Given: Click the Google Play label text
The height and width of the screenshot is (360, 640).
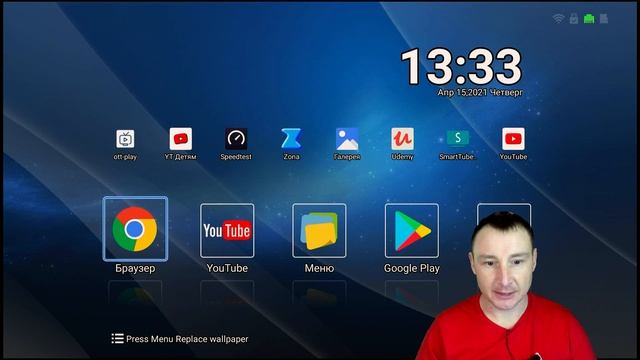Looking at the screenshot, I should pyautogui.click(x=412, y=269).
